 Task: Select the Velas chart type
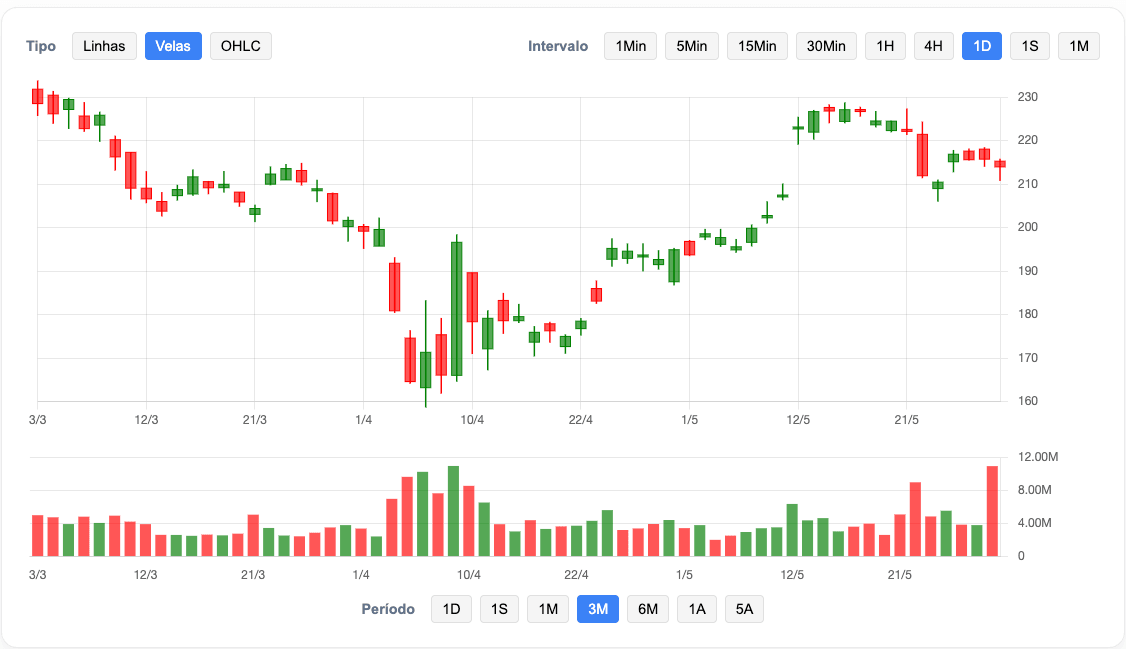(173, 46)
